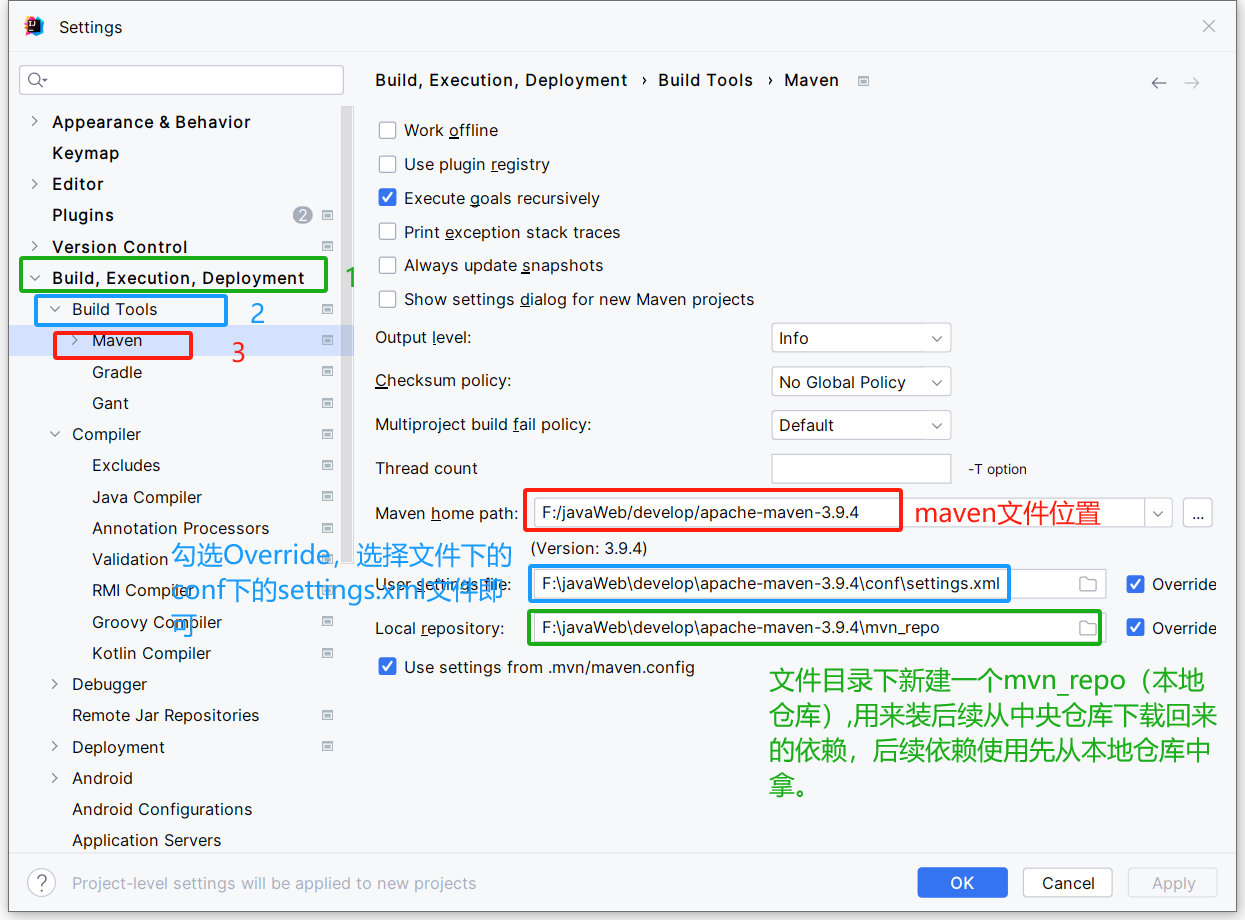Click the project icon beside Version Control
1245x920 pixels.
(x=327, y=246)
